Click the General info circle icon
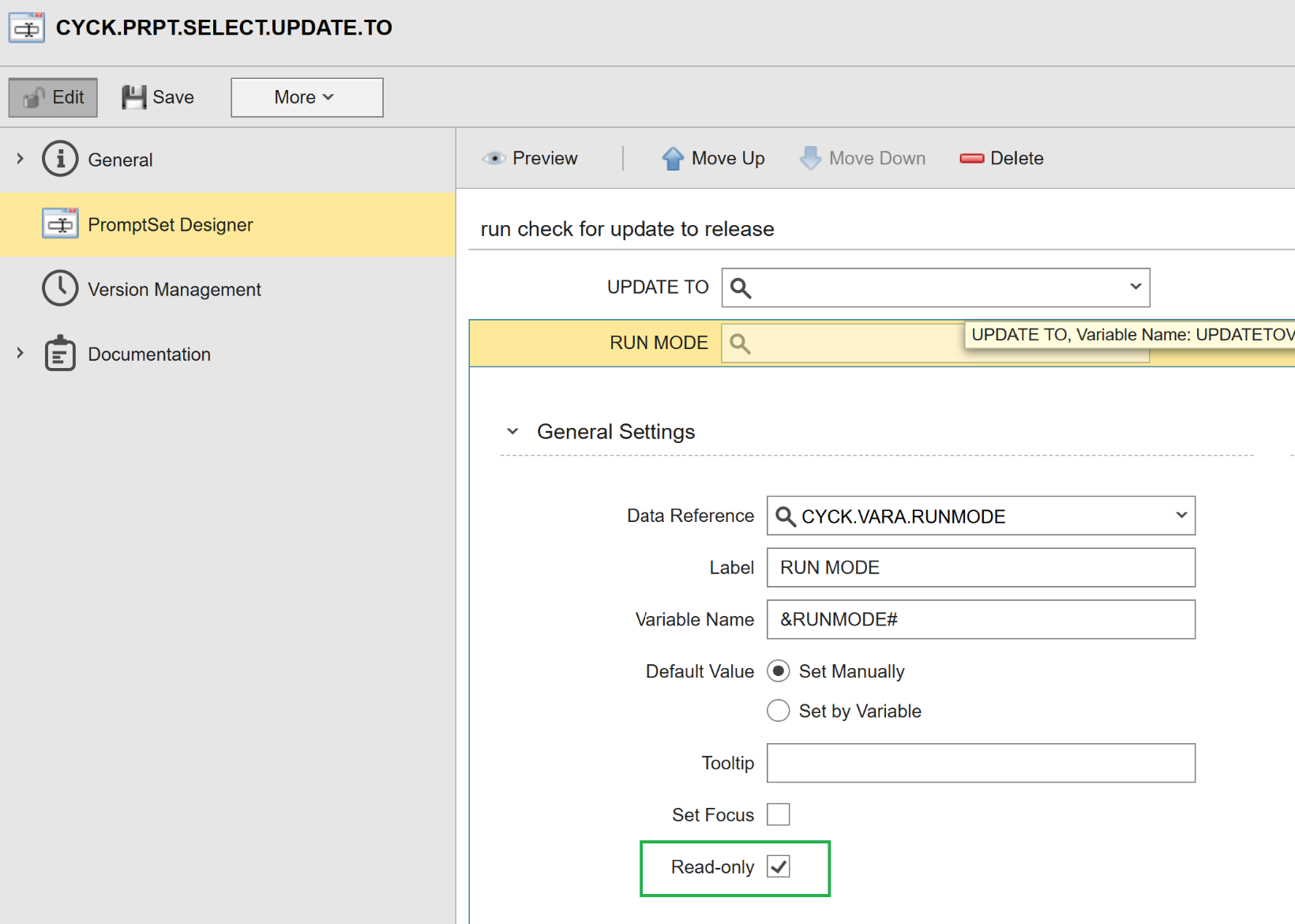This screenshot has height=924, width=1295. [60, 159]
